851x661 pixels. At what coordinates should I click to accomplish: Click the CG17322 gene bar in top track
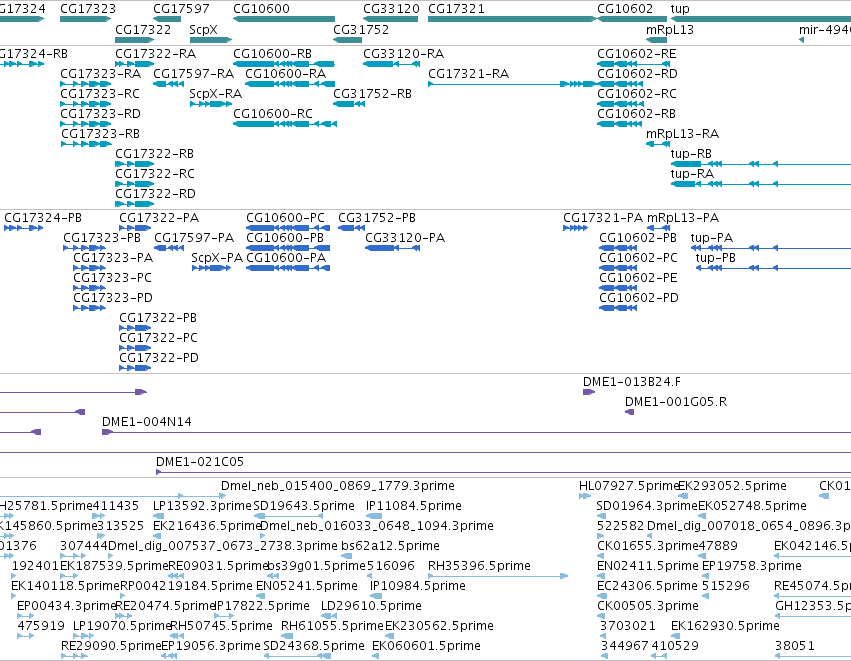[135, 40]
